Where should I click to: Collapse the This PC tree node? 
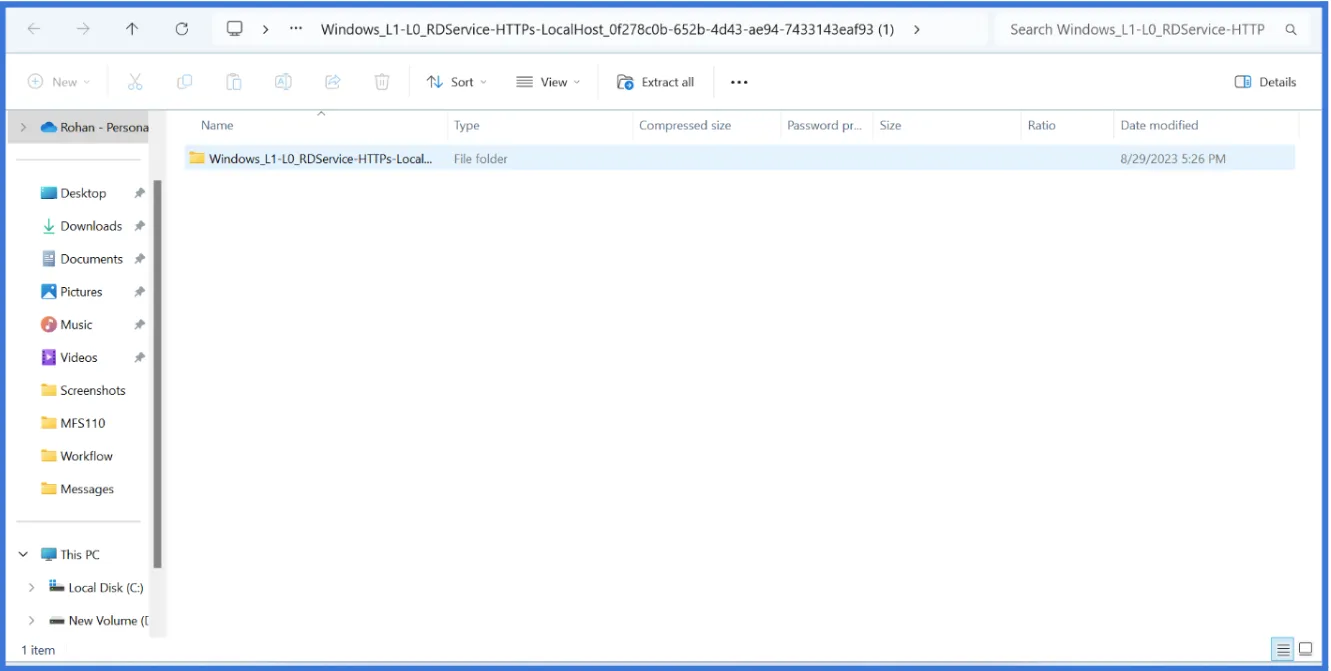(24, 555)
